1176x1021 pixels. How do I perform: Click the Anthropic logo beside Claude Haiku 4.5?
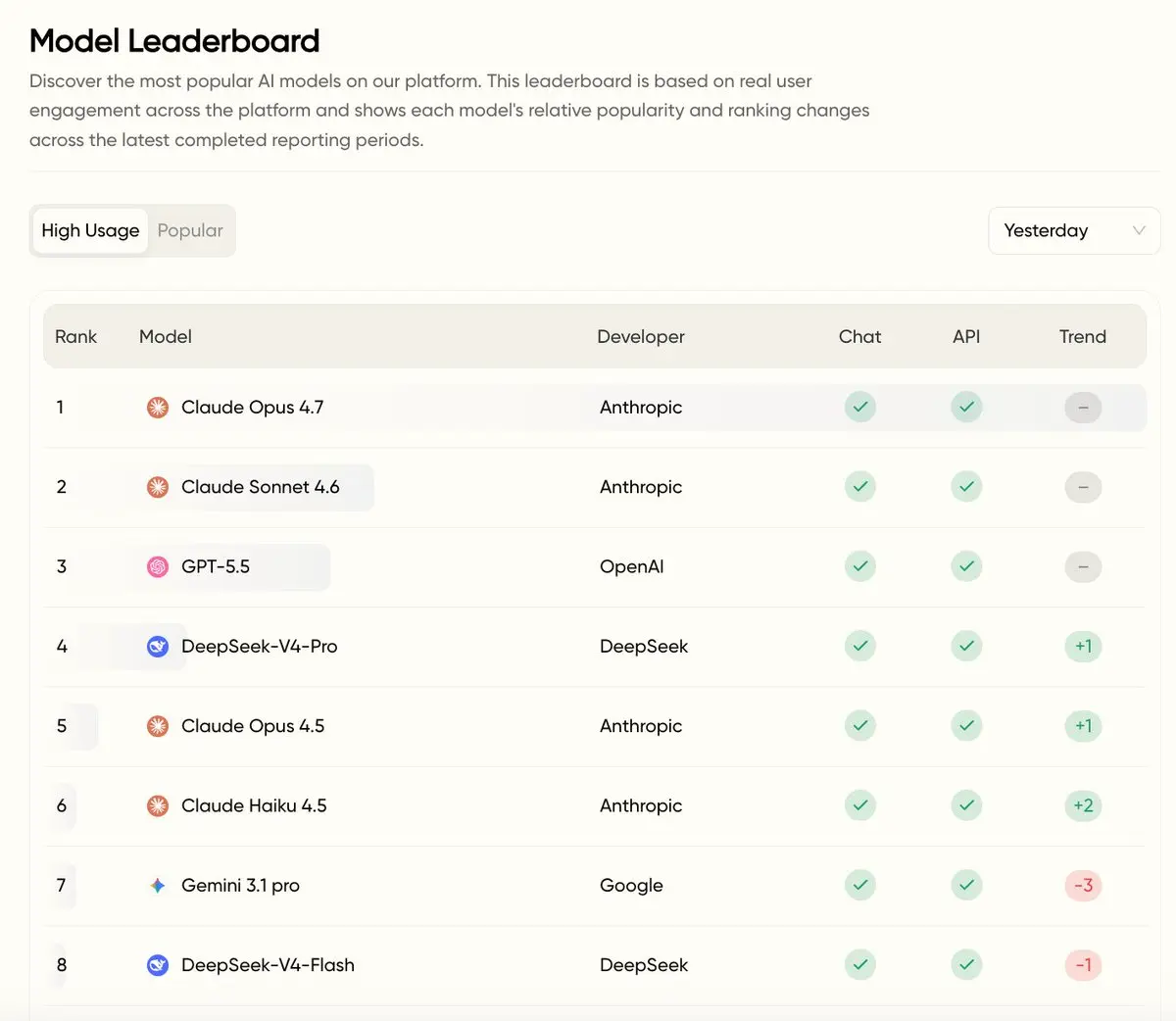158,805
